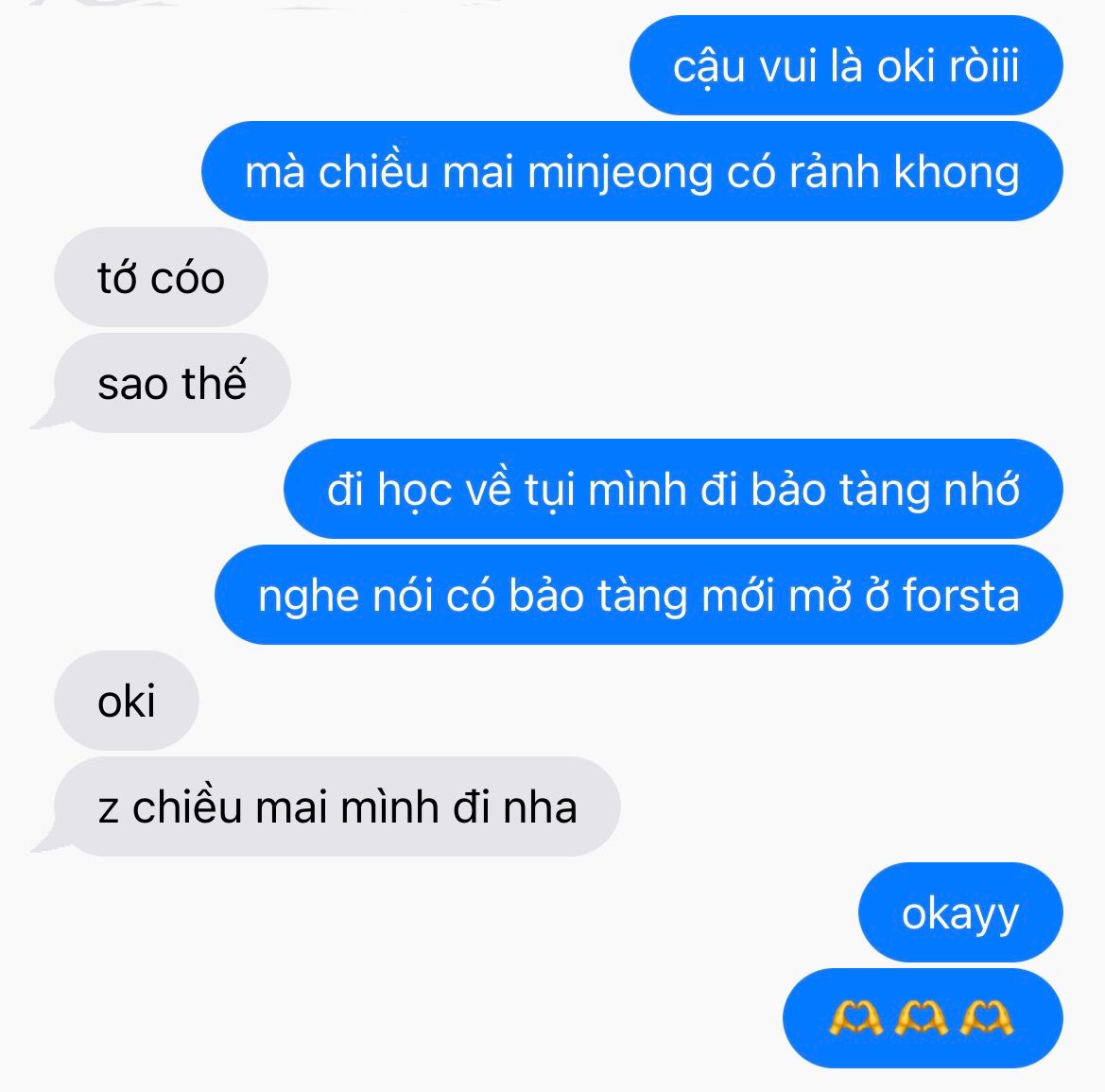Tap the gray 'oki' message bubble
Viewport: 1105px width, 1092px height.
126,701
